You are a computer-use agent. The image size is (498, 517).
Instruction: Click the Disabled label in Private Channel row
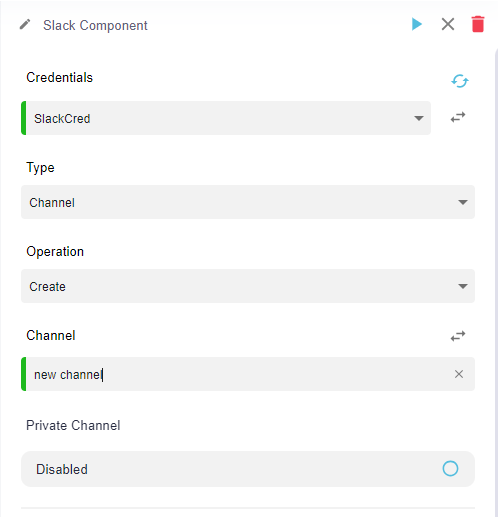(62, 469)
